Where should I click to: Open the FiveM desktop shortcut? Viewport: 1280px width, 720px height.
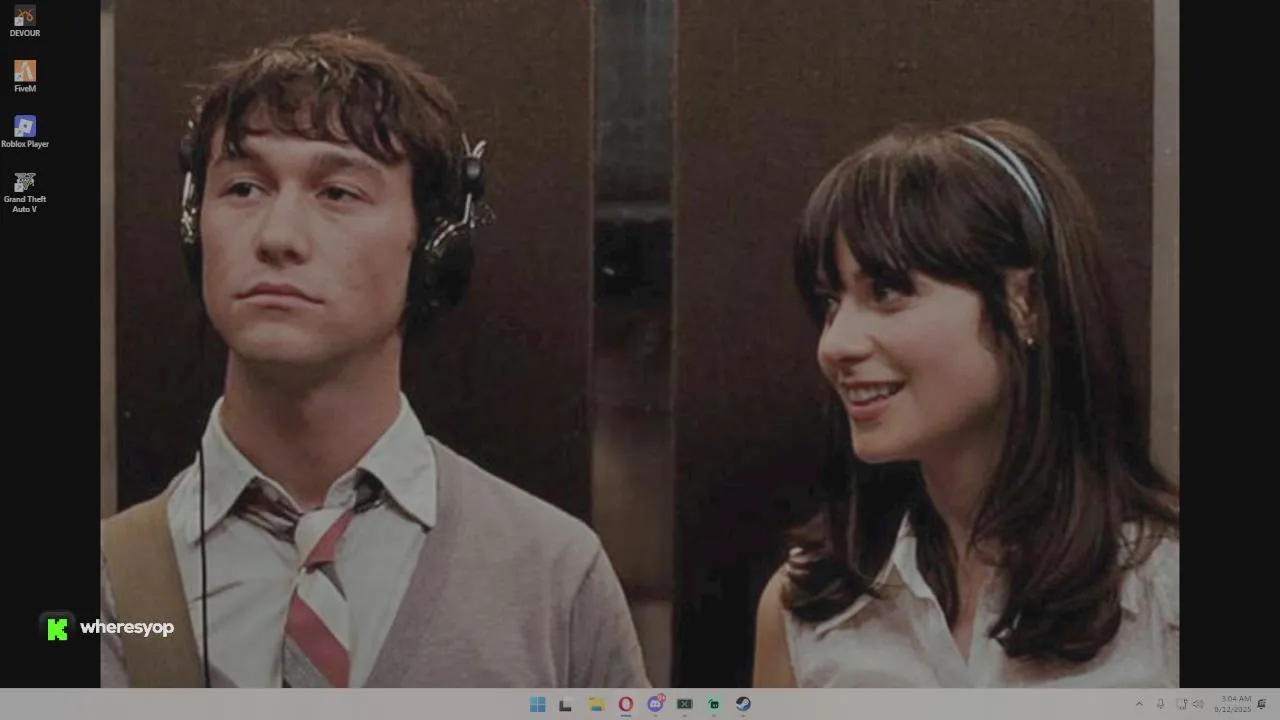(25, 76)
